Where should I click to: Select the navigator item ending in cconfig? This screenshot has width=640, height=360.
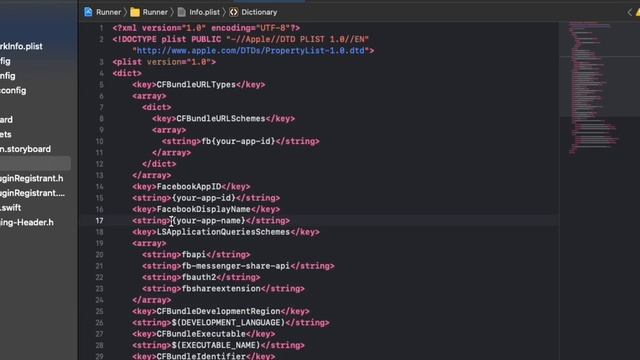click(13, 91)
